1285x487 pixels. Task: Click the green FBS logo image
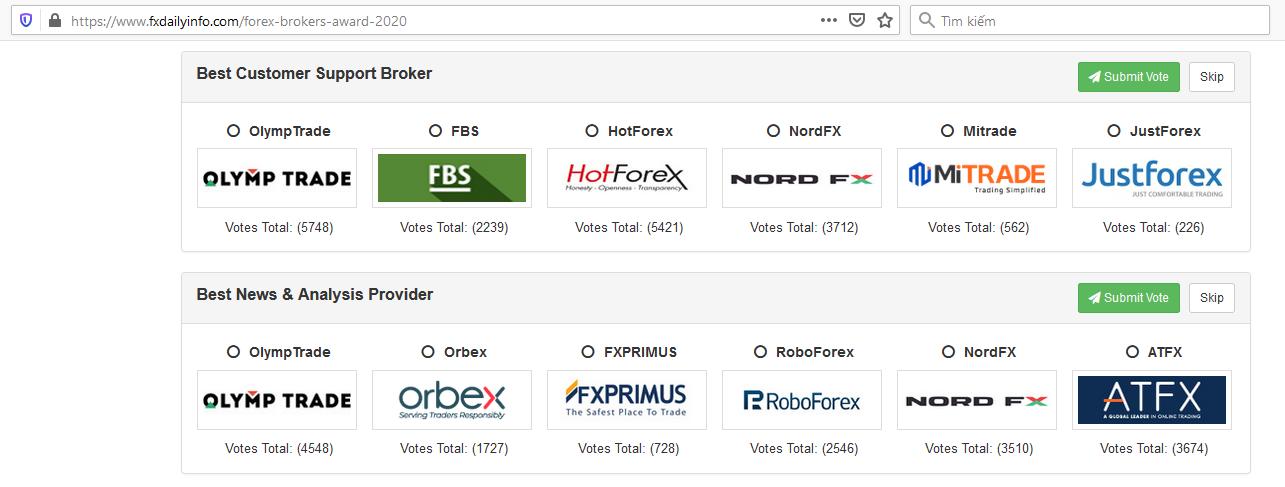click(452, 178)
